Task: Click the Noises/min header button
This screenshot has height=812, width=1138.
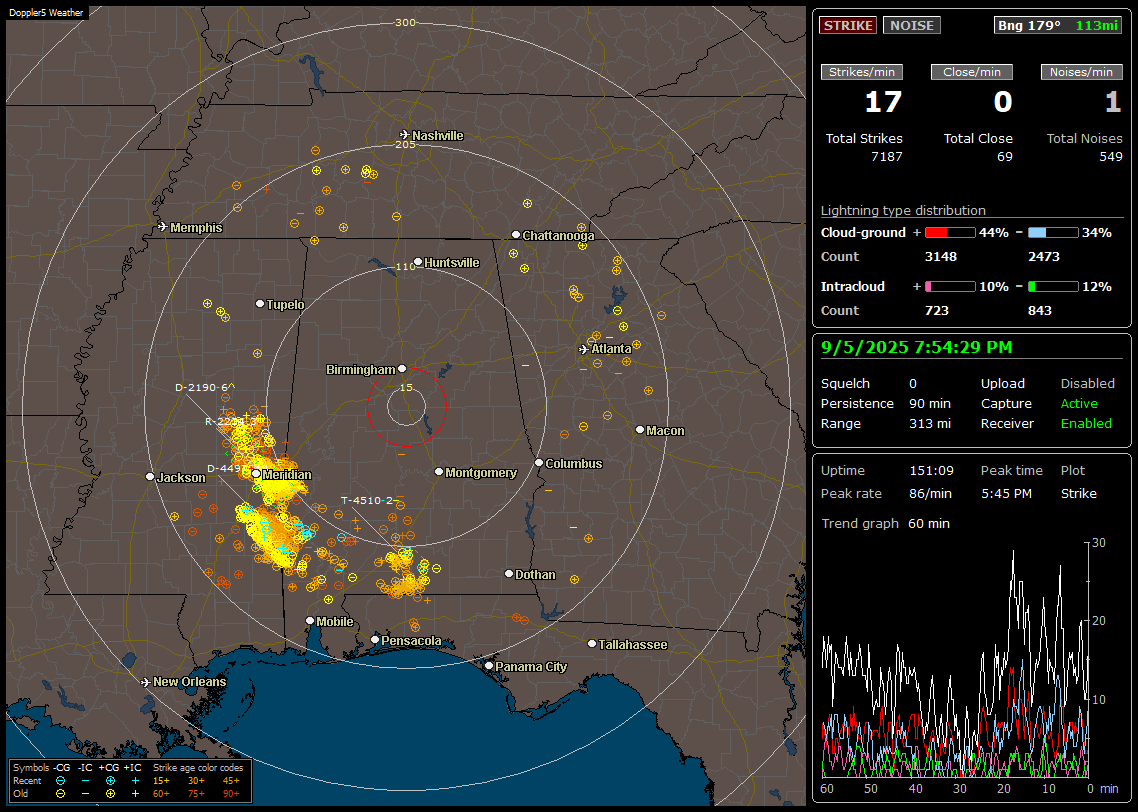Action: pyautogui.click(x=1081, y=72)
